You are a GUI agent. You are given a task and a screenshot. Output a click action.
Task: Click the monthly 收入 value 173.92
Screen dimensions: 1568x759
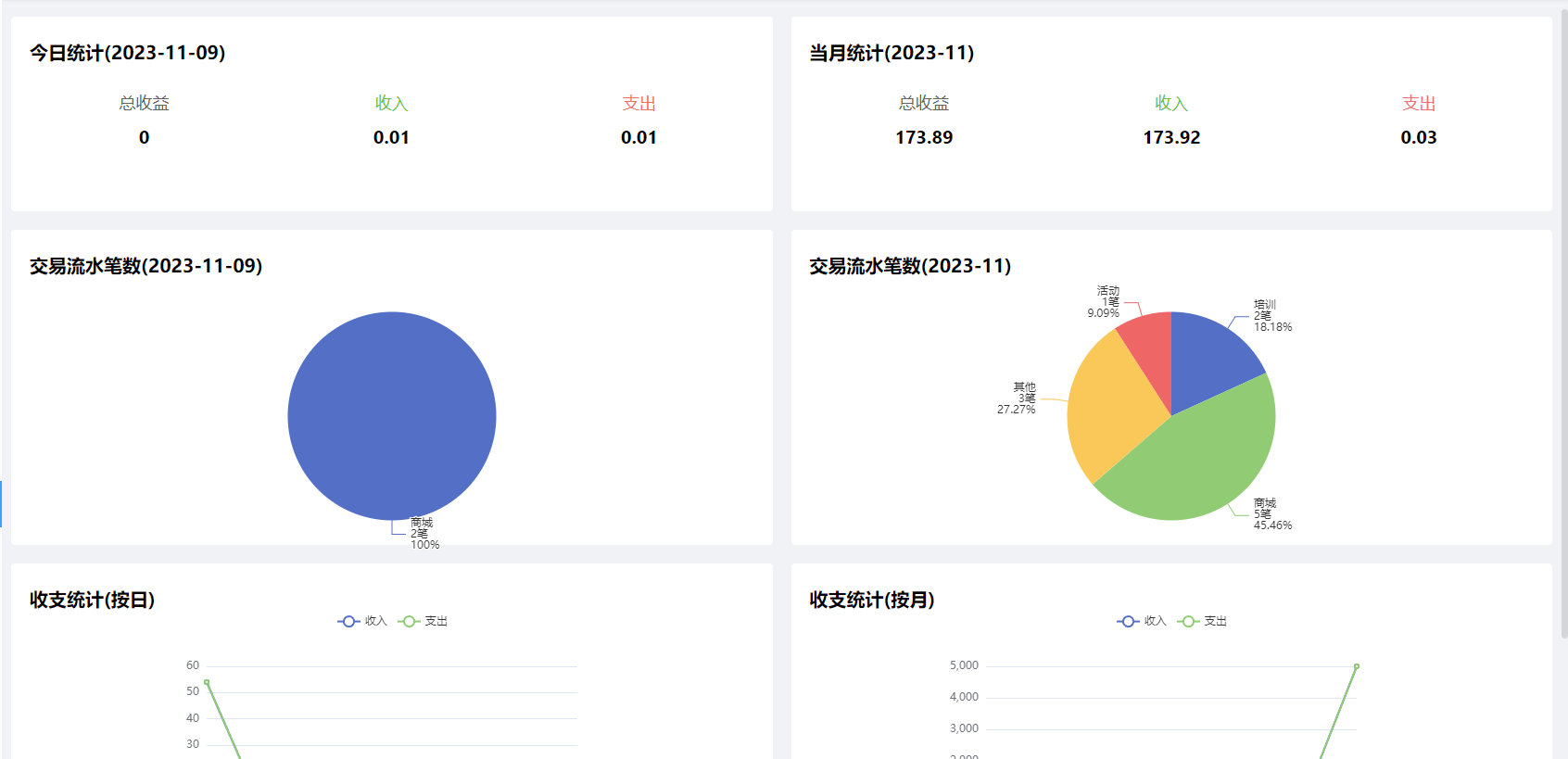click(1171, 137)
